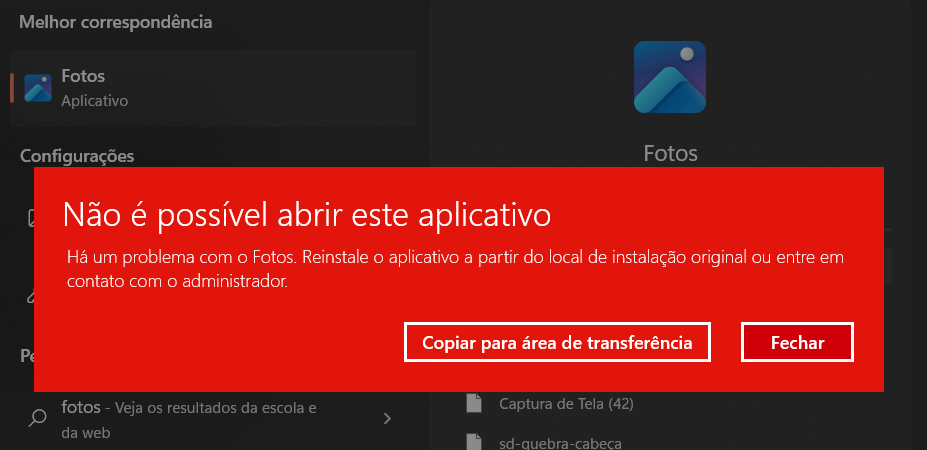This screenshot has width=927, height=450.
Task: Click Copiar para área de transferência button
Action: coord(557,342)
